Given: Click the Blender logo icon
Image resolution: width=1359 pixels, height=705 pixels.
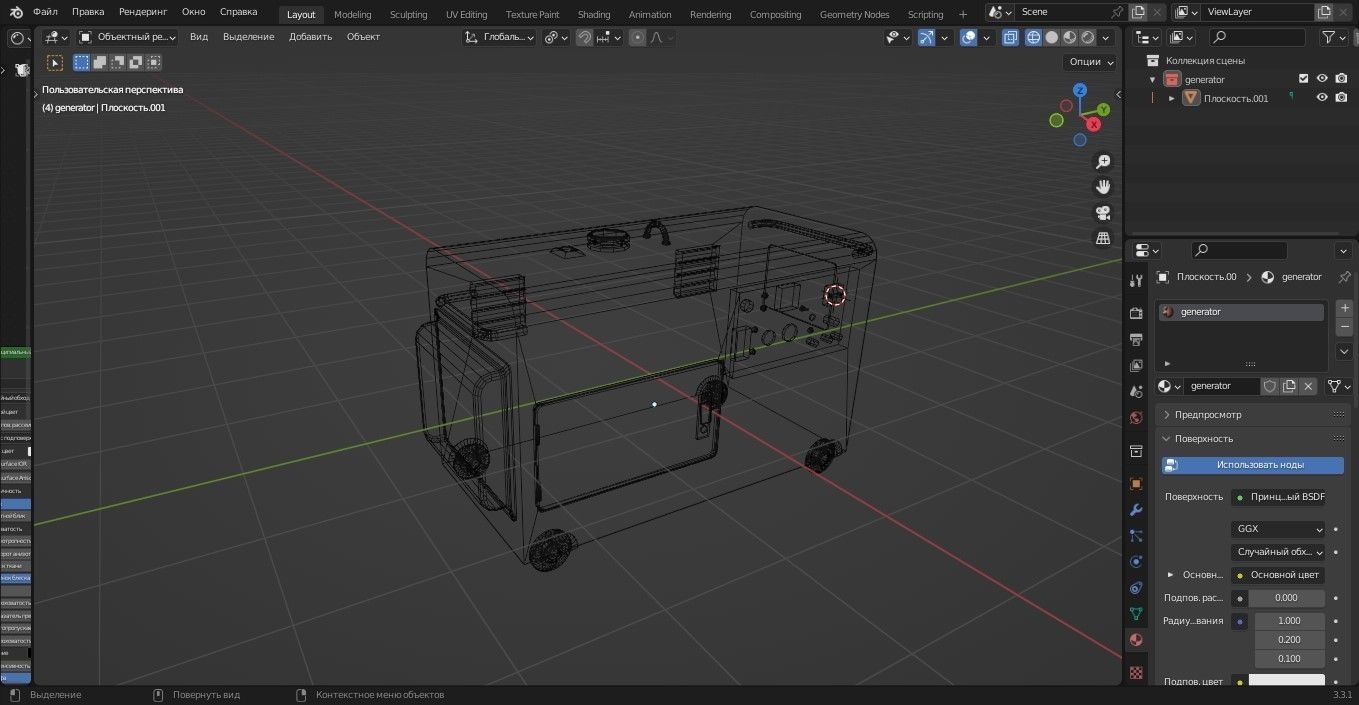Looking at the screenshot, I should tap(16, 12).
